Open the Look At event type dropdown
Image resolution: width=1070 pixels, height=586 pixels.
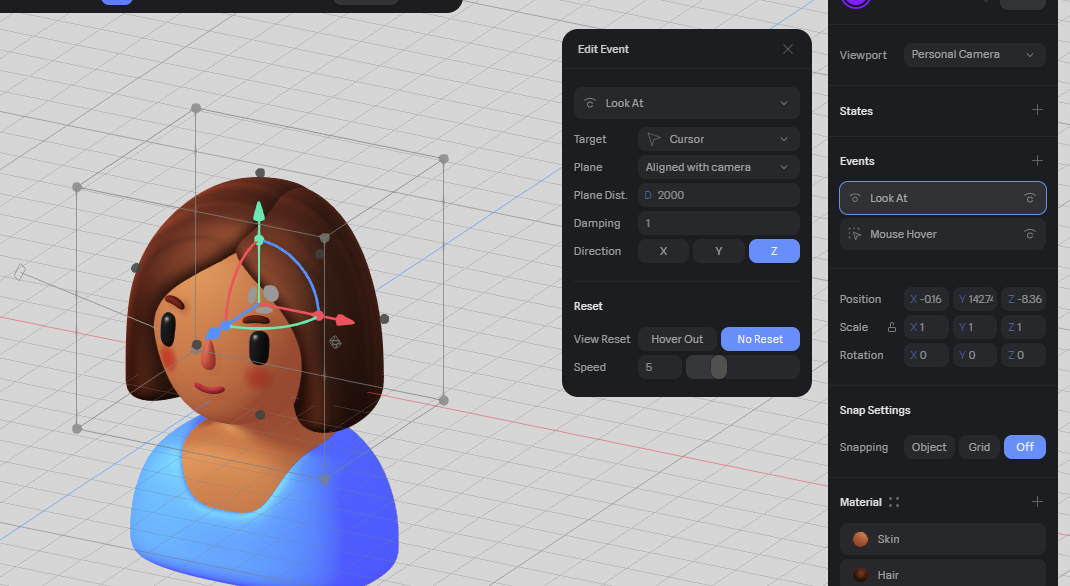click(x=686, y=103)
